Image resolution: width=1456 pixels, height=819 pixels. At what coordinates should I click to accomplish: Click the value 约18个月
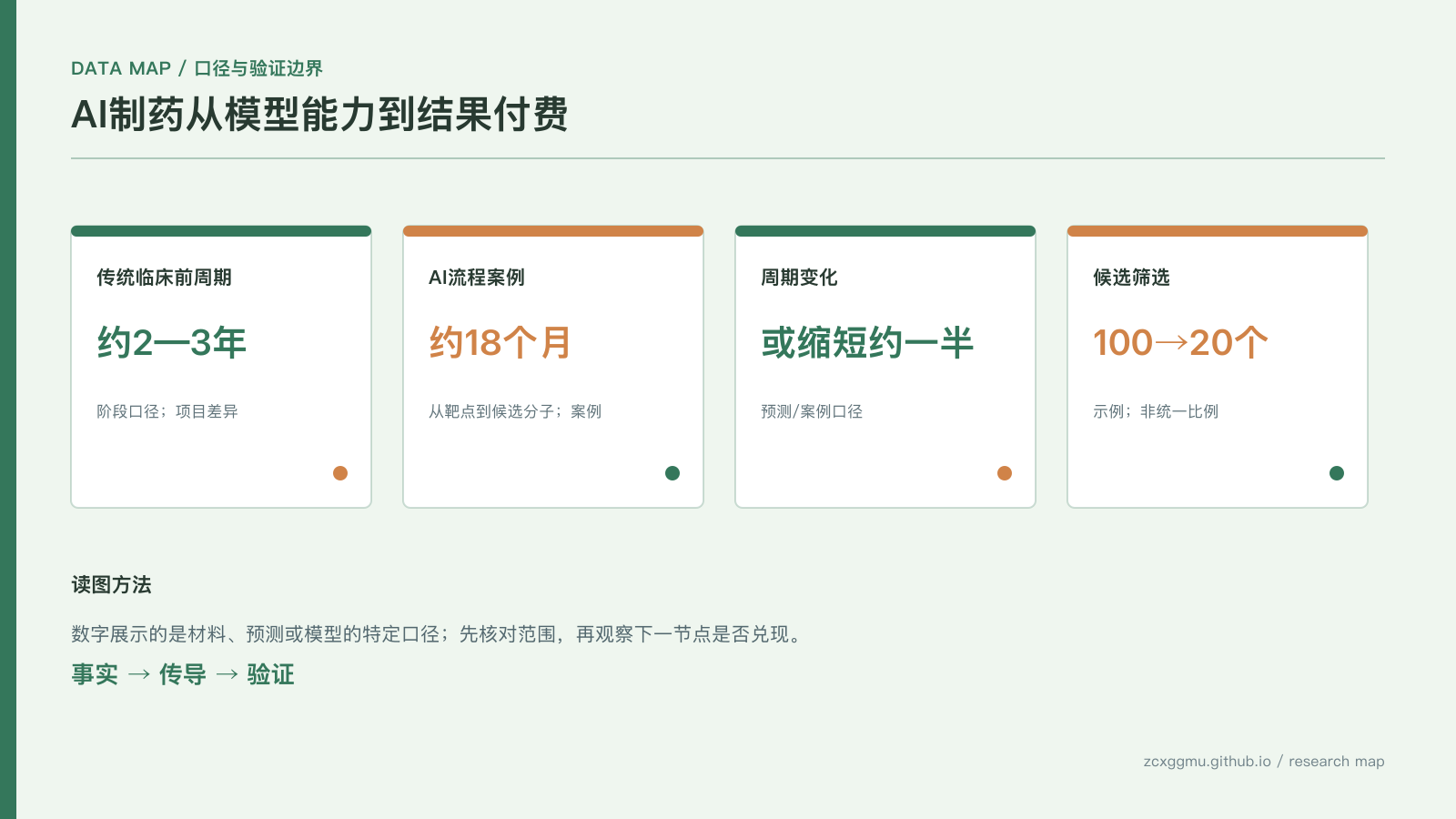[x=500, y=343]
